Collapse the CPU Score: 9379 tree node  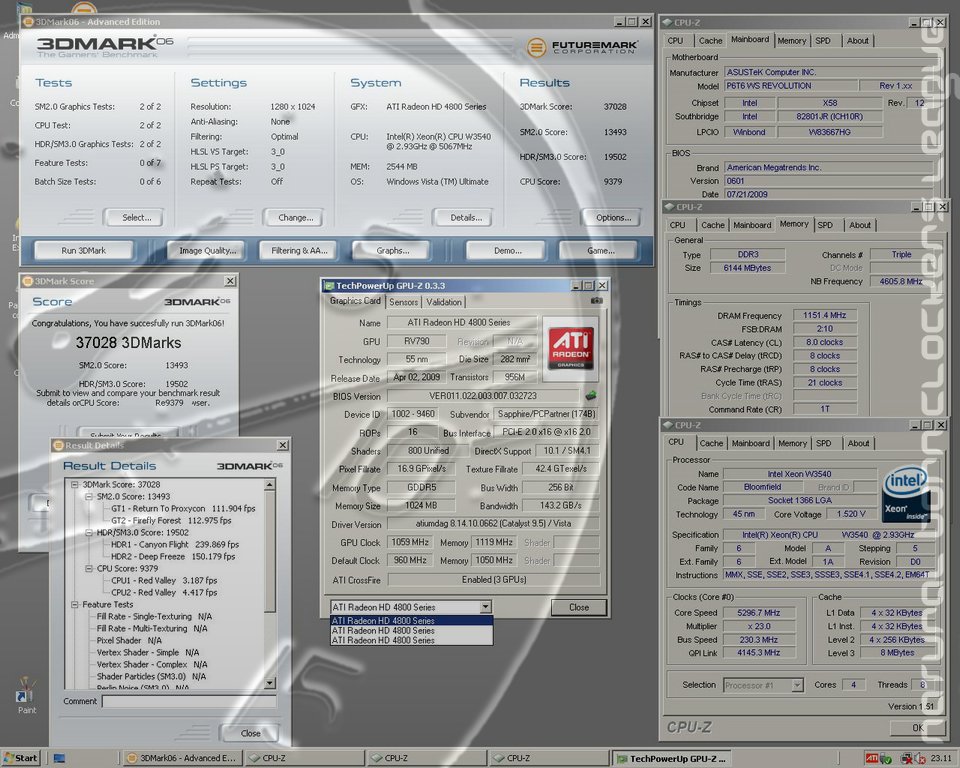(89, 568)
